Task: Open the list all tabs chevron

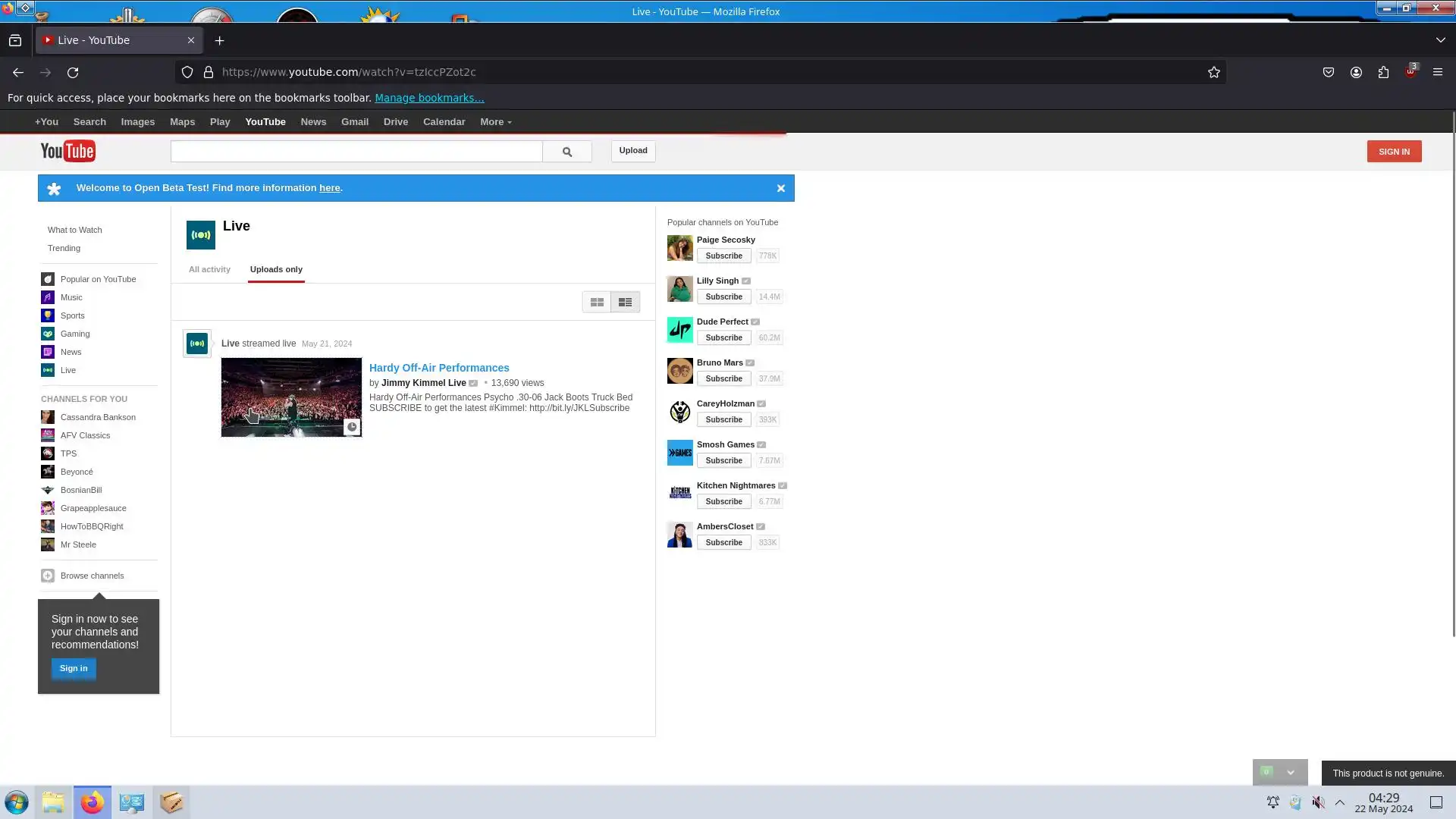Action: click(x=1440, y=40)
